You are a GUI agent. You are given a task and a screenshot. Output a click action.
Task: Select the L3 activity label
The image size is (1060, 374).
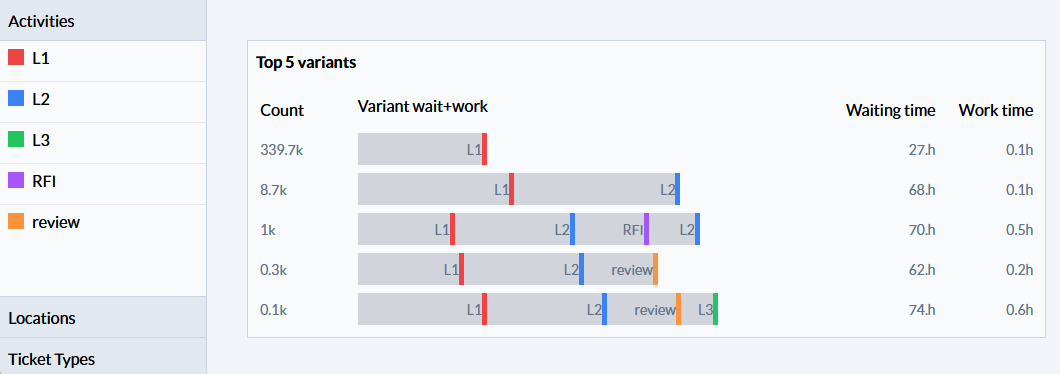(x=41, y=140)
